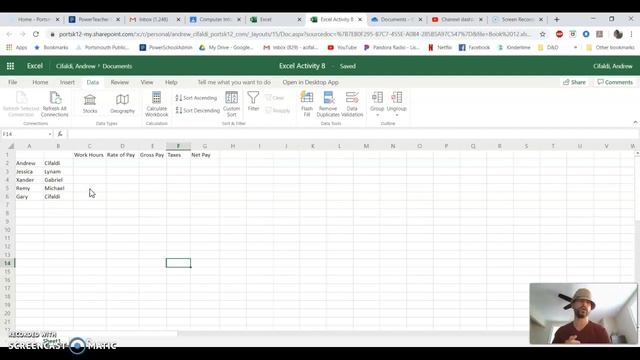Click the insert function fx icon
Viewport: 640px width, 360px height.
click(x=60, y=134)
